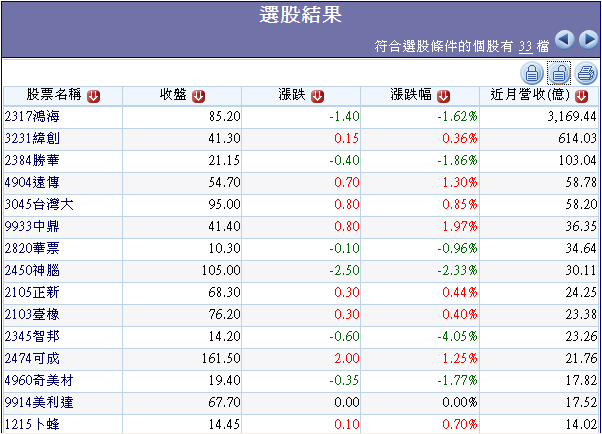Select closing price 105.00 cell
Screen dimensions: 602x434
(182, 270)
